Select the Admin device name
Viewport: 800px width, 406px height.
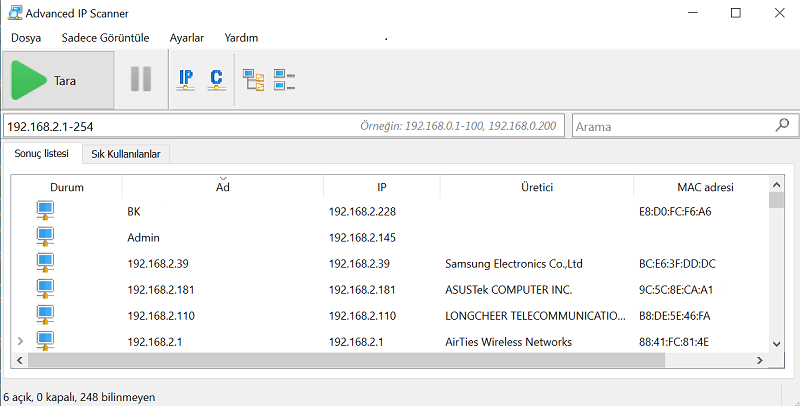[143, 237]
